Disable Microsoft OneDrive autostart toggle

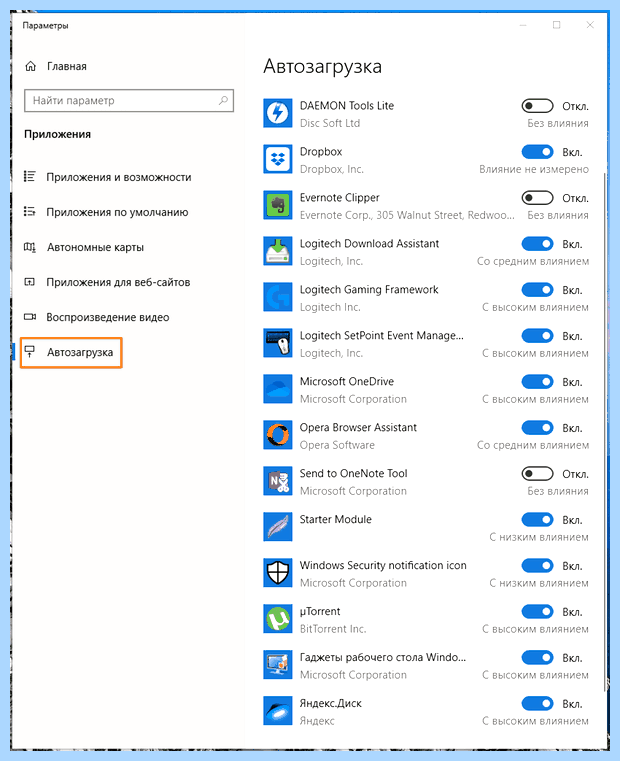(537, 382)
